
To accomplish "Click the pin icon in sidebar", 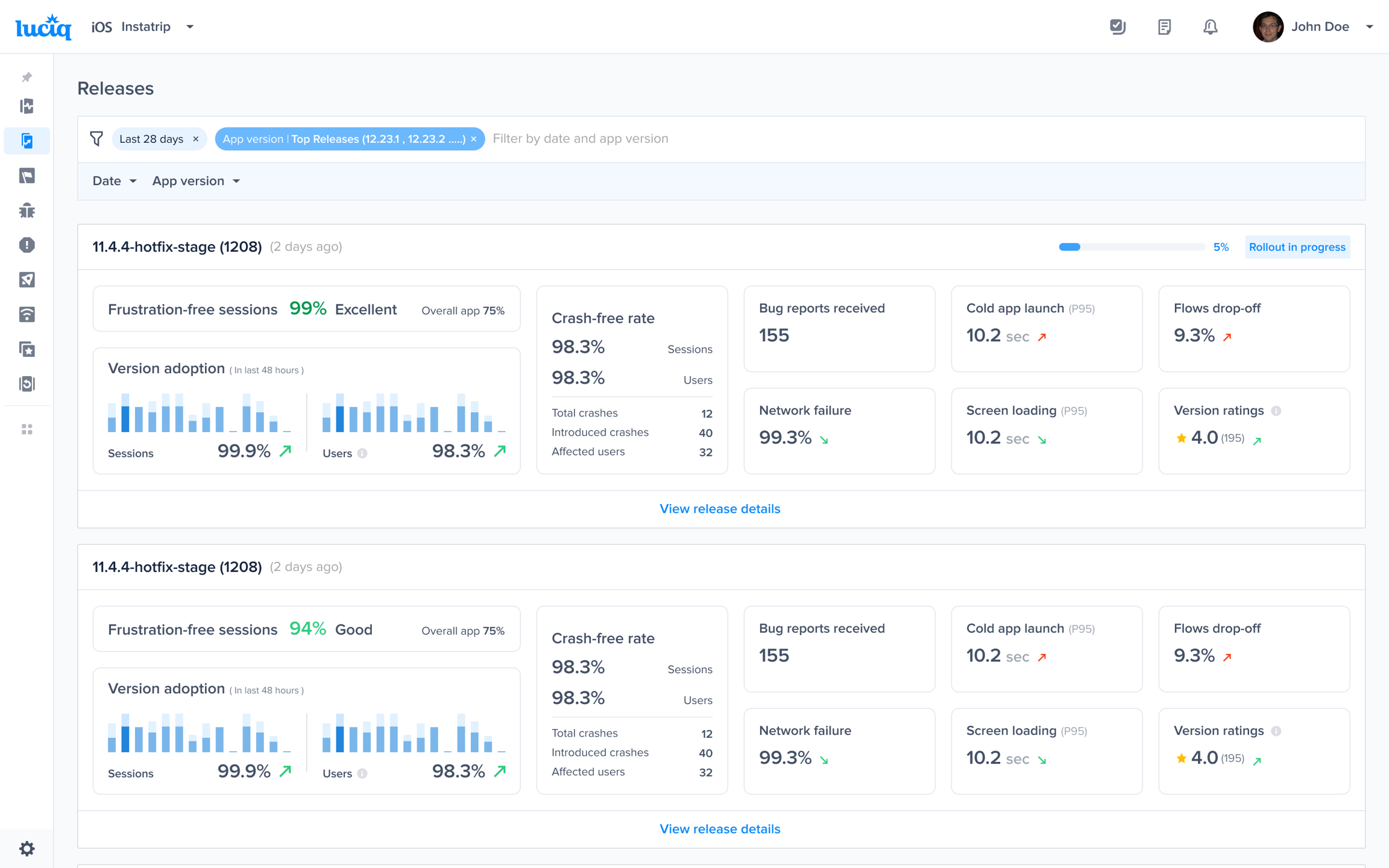I will point(27,77).
